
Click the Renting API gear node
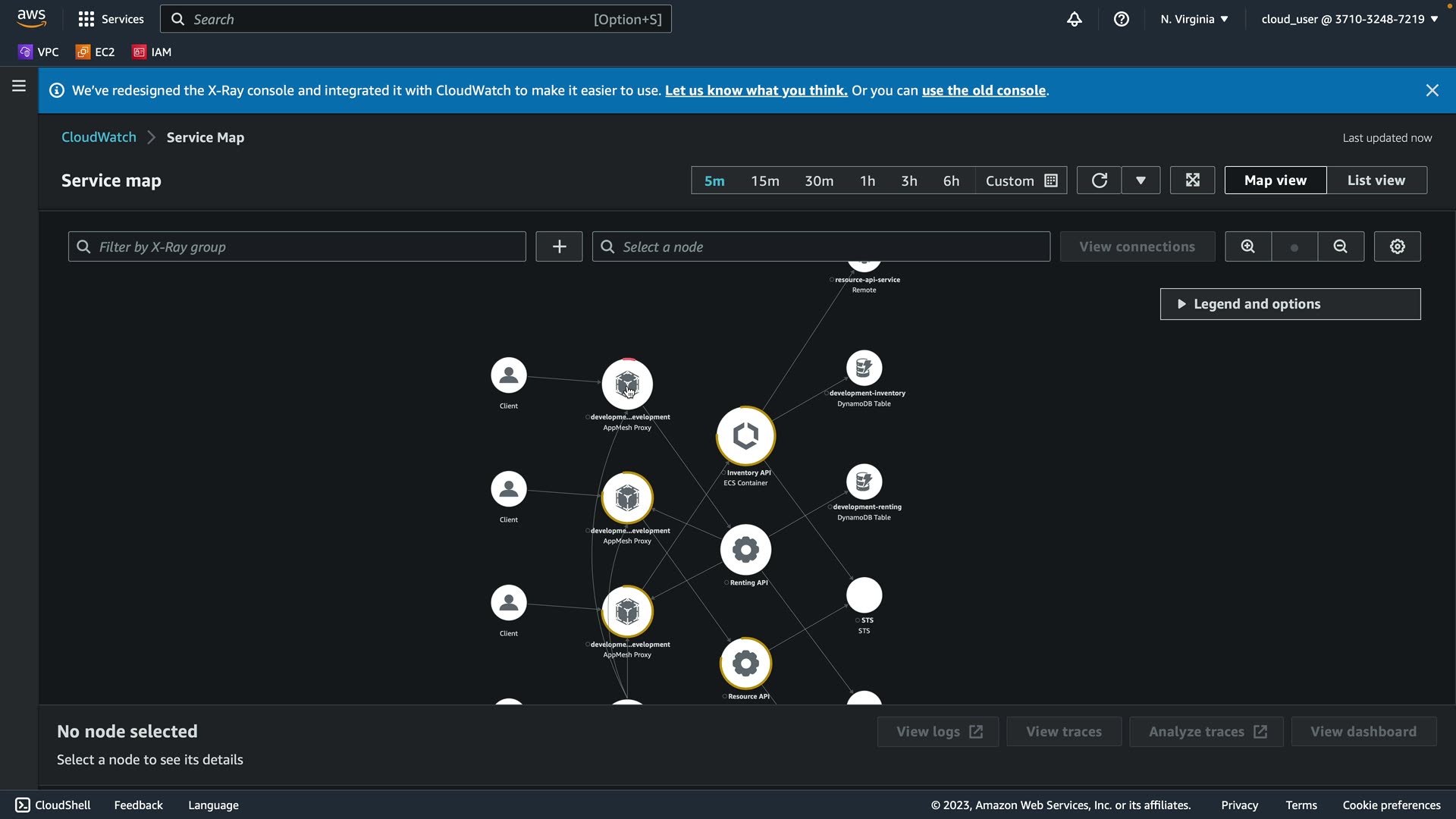745,550
